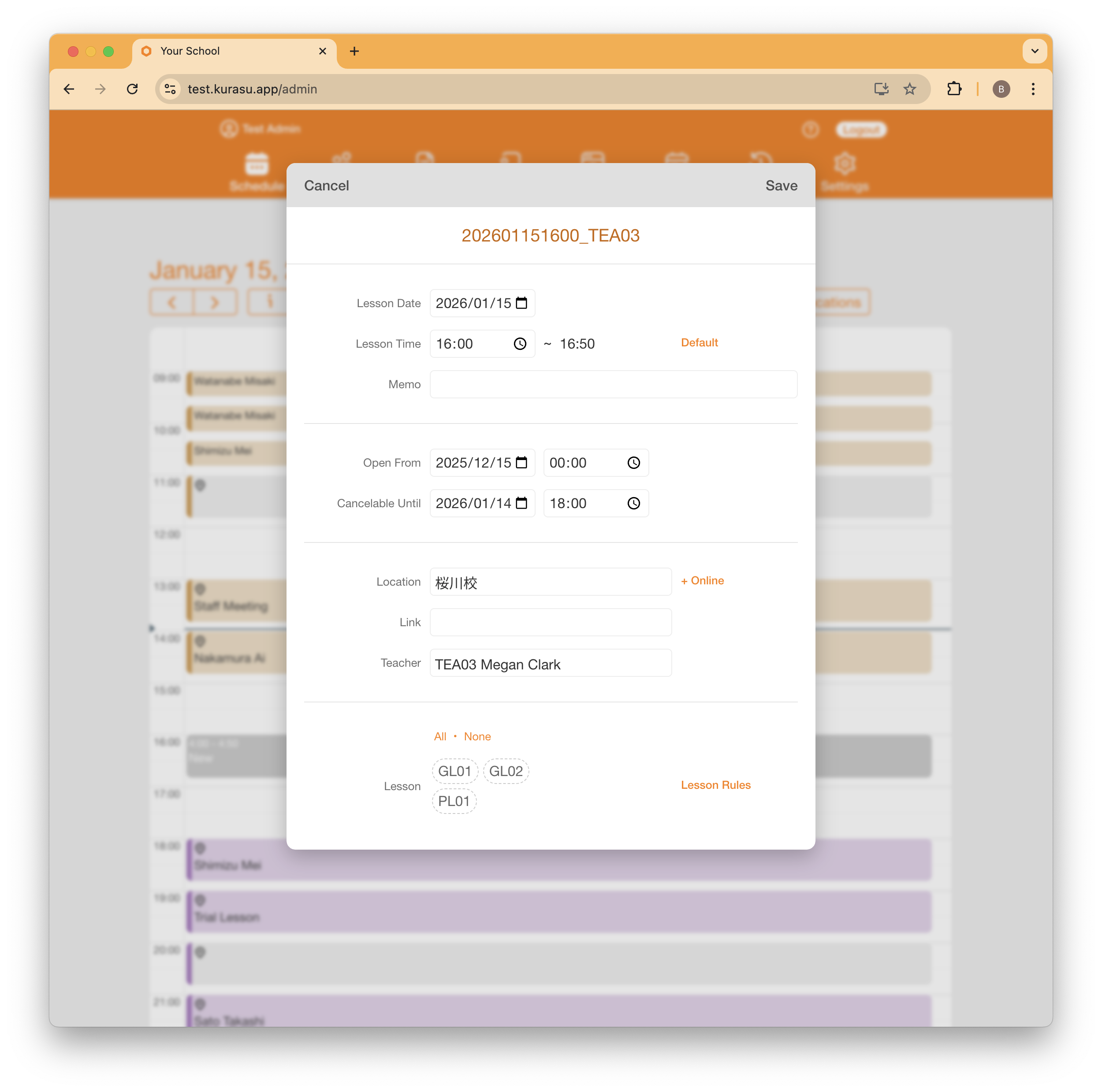Open the clock icon next to 18:00

point(633,503)
